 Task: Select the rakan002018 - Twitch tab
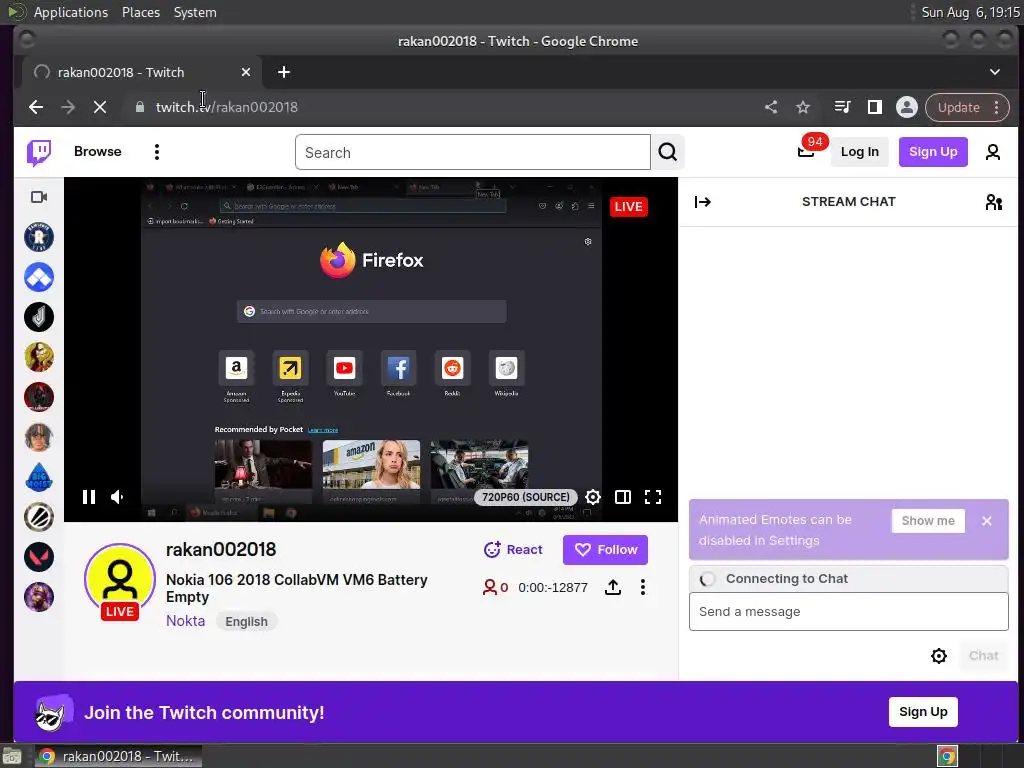pos(142,72)
